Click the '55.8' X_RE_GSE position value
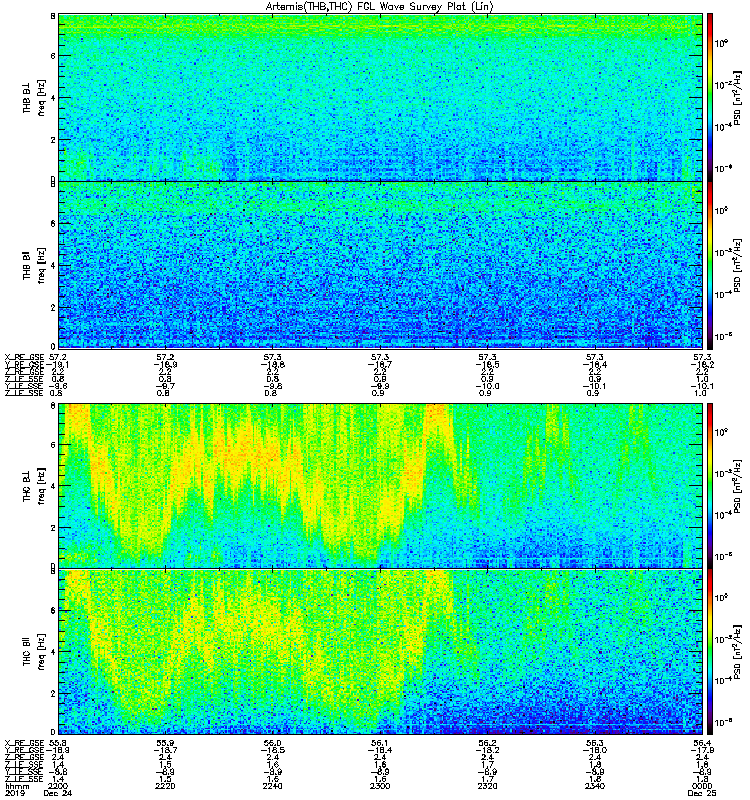 pos(57,743)
